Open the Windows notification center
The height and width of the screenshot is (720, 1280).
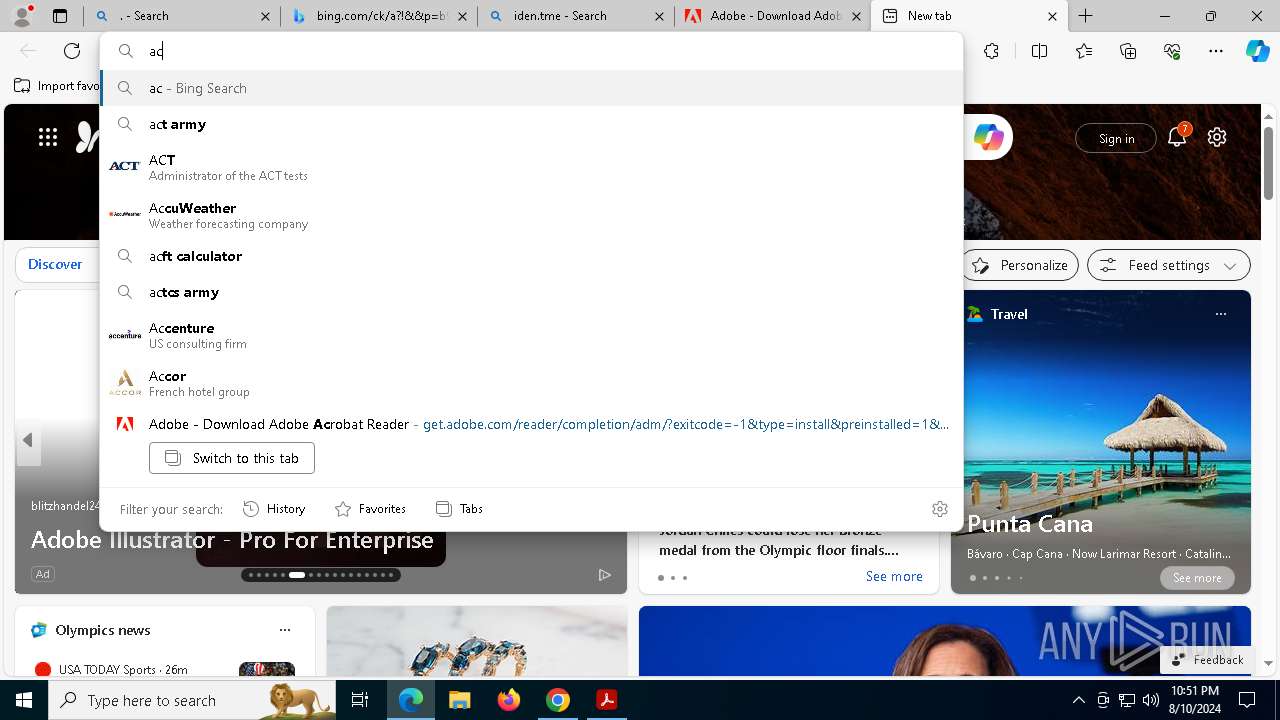click(1247, 700)
